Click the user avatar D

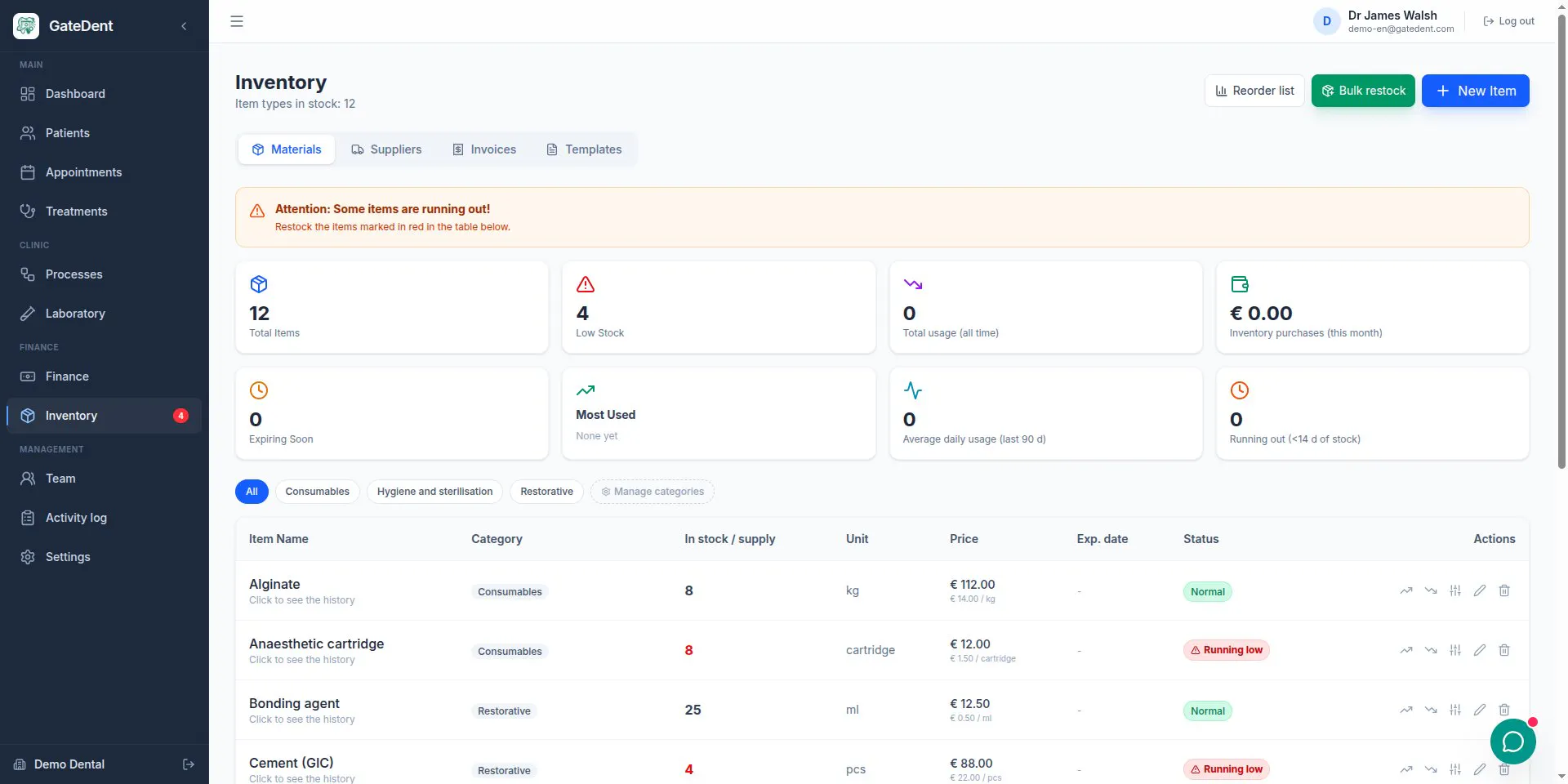[1326, 21]
